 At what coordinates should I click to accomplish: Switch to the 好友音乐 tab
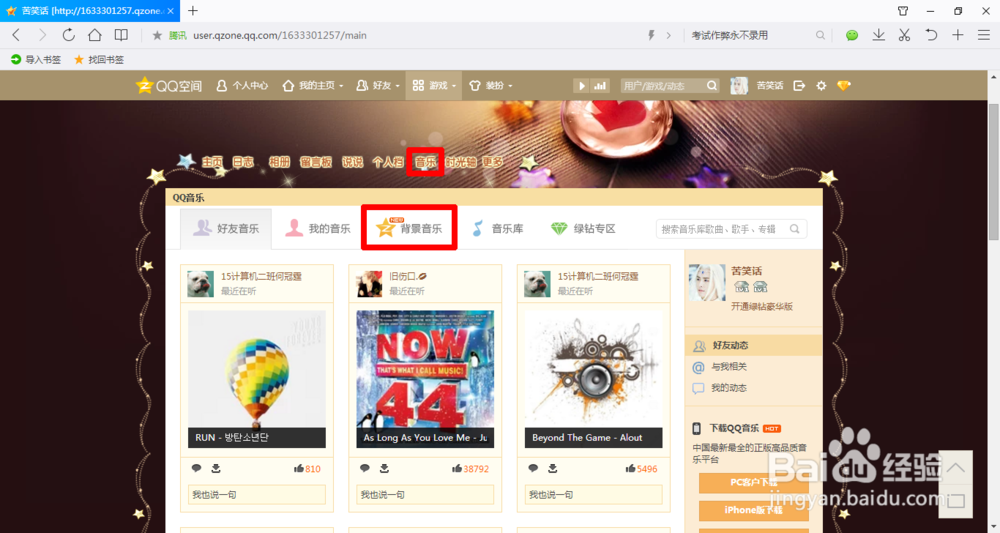click(x=226, y=228)
